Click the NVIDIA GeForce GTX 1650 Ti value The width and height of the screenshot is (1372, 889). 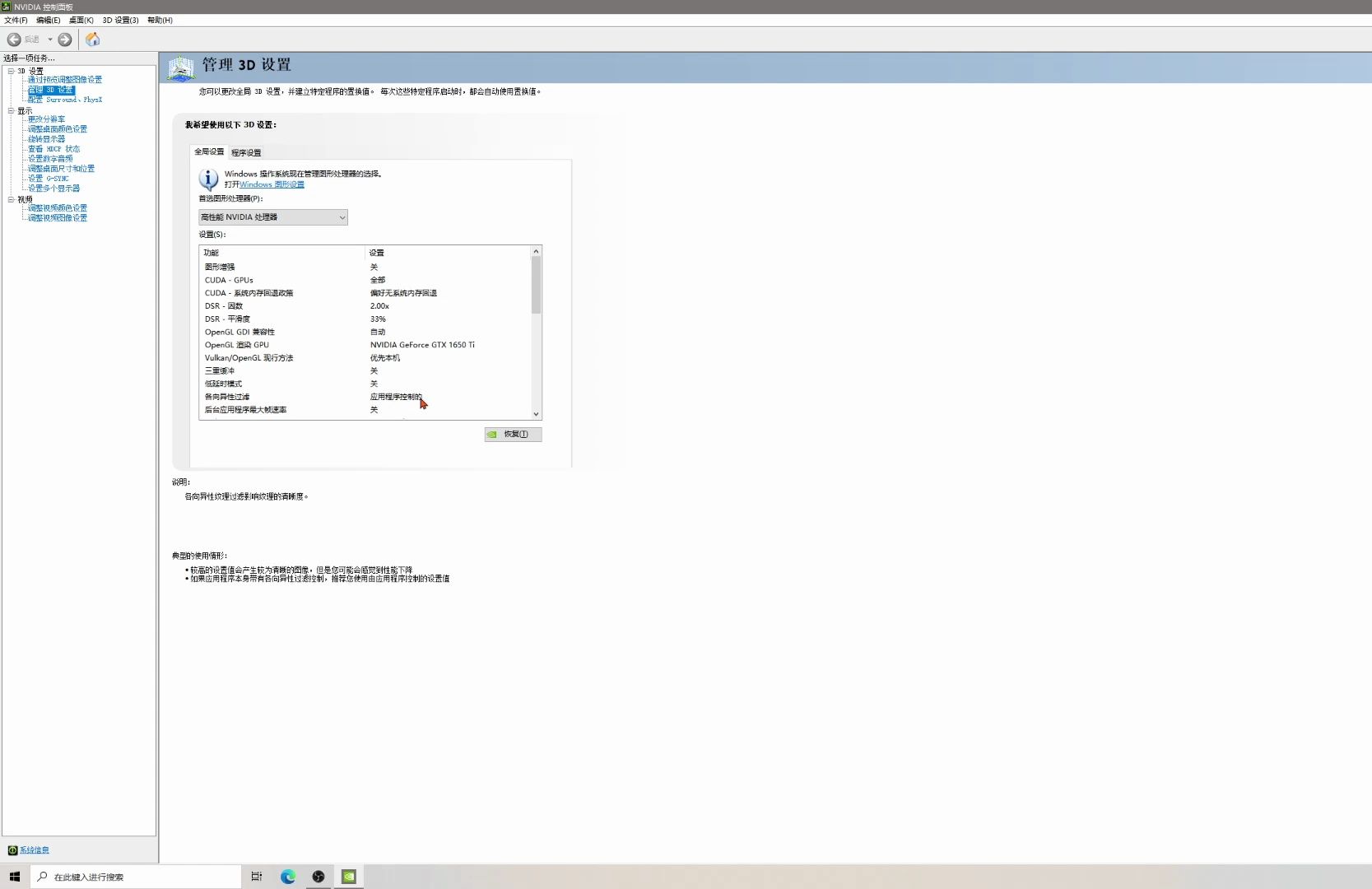(422, 345)
